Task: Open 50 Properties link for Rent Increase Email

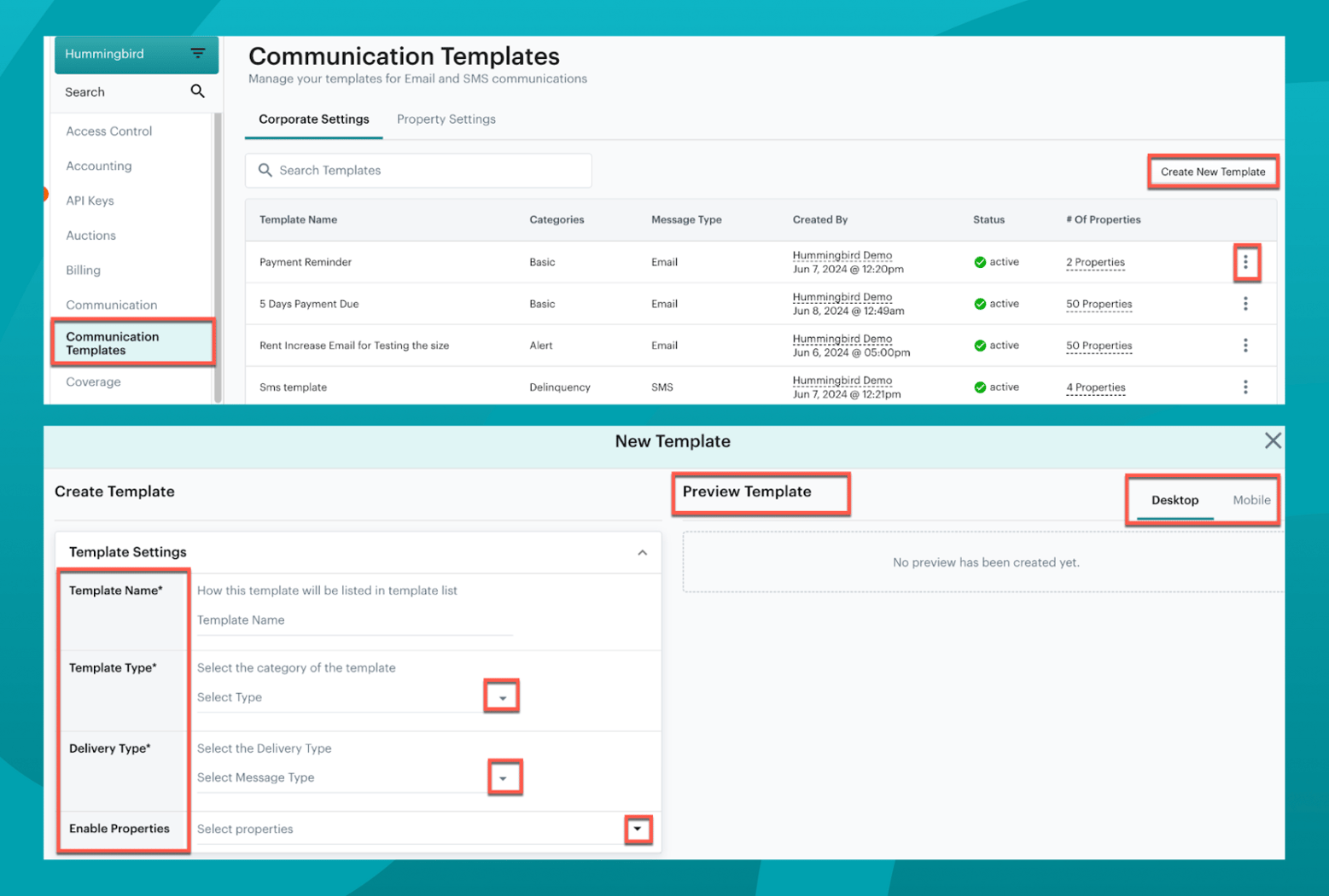Action: (x=1099, y=346)
